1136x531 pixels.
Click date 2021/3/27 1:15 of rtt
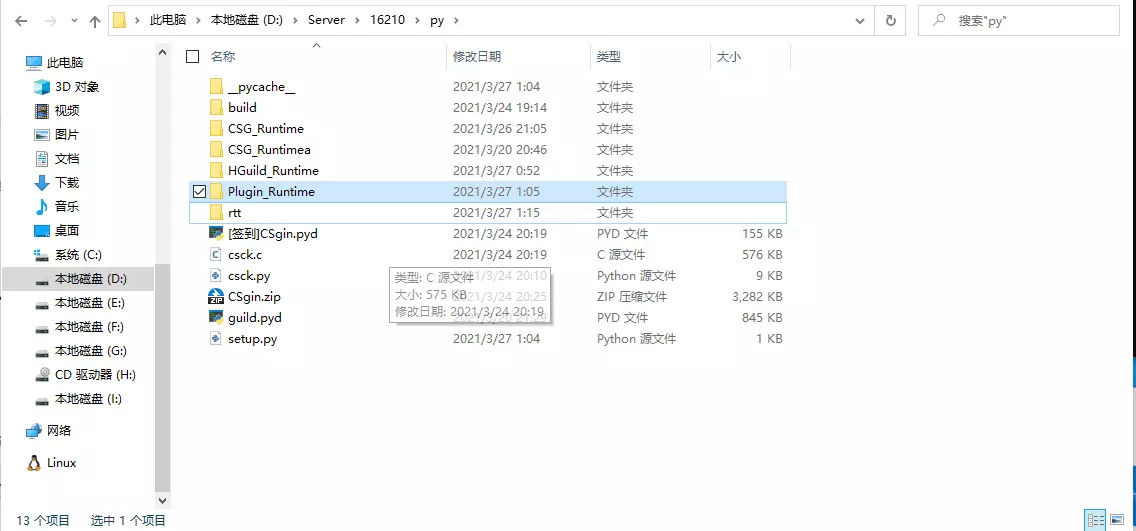pos(496,213)
